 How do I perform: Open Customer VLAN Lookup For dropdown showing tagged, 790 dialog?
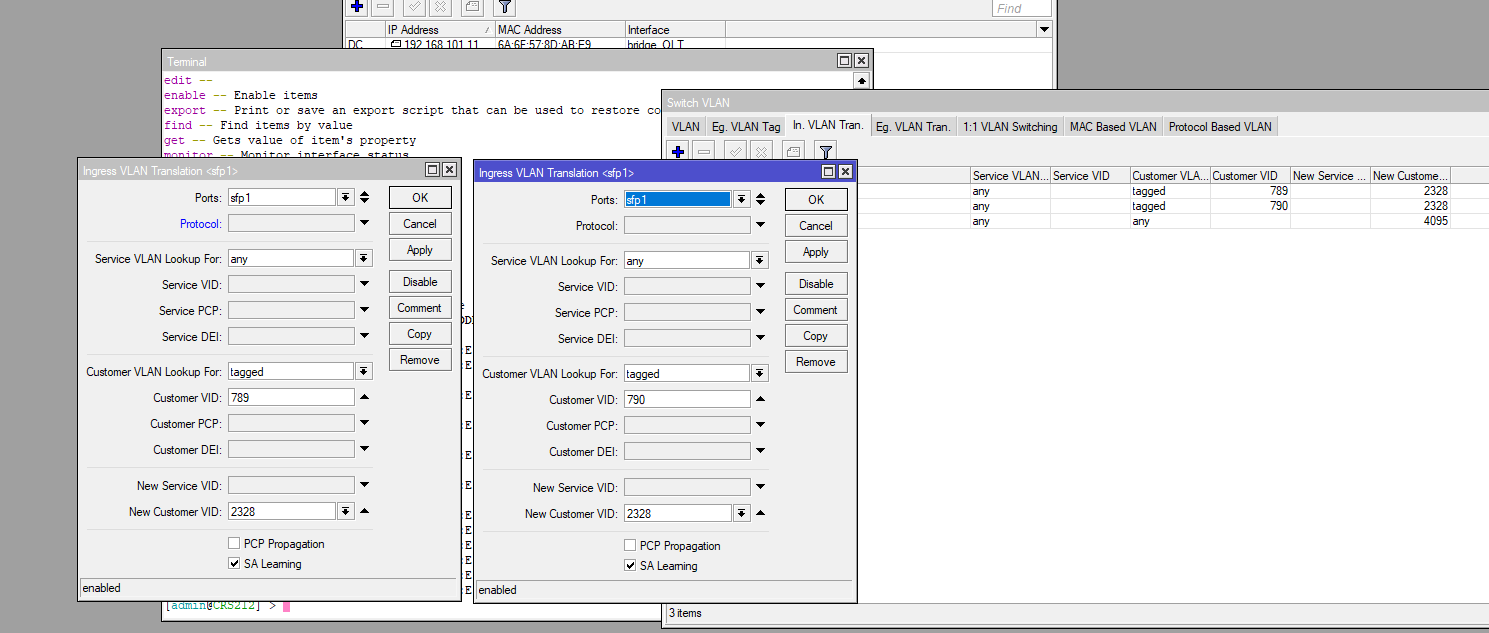coord(760,374)
